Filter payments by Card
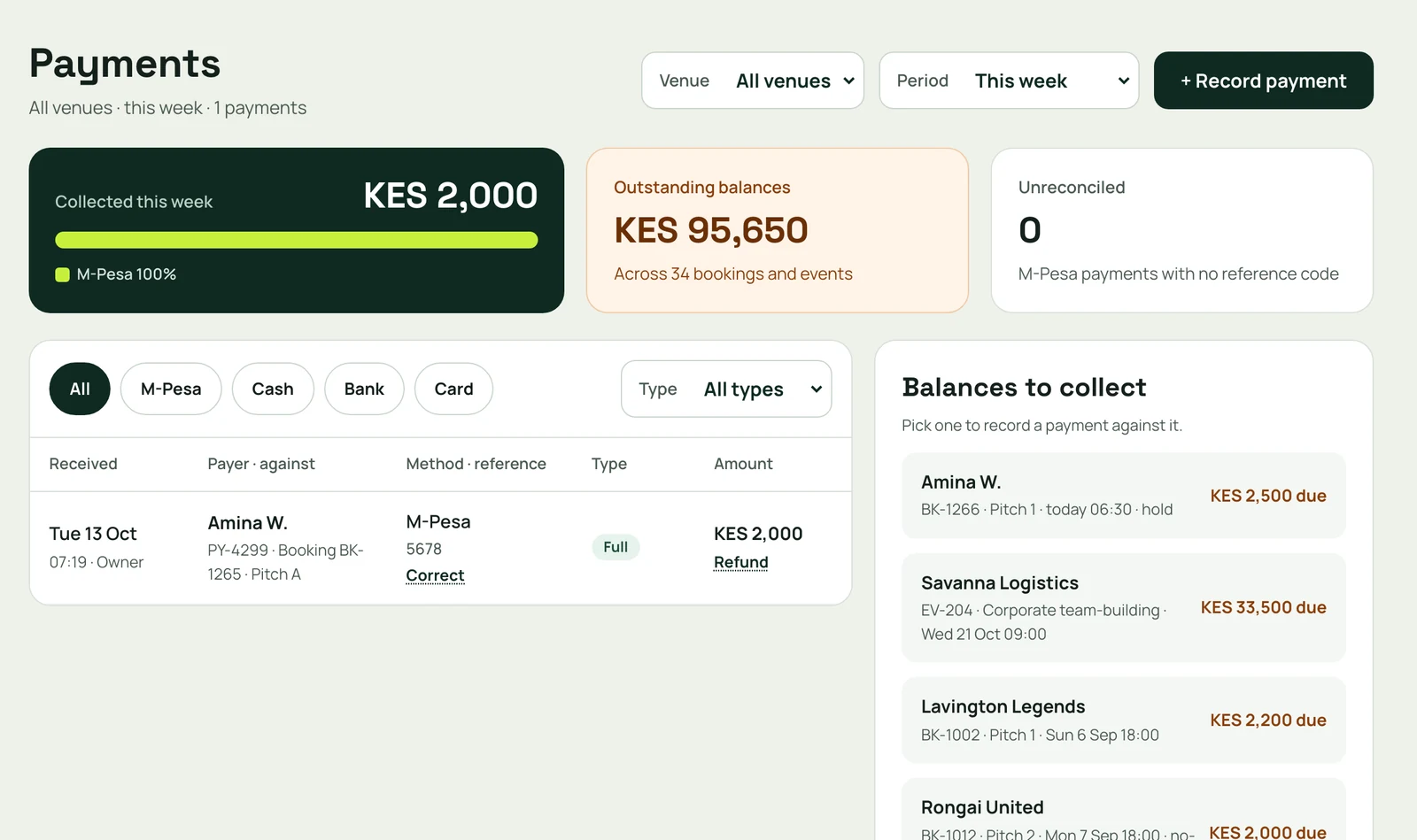This screenshot has height=840, width=1417. (x=453, y=389)
